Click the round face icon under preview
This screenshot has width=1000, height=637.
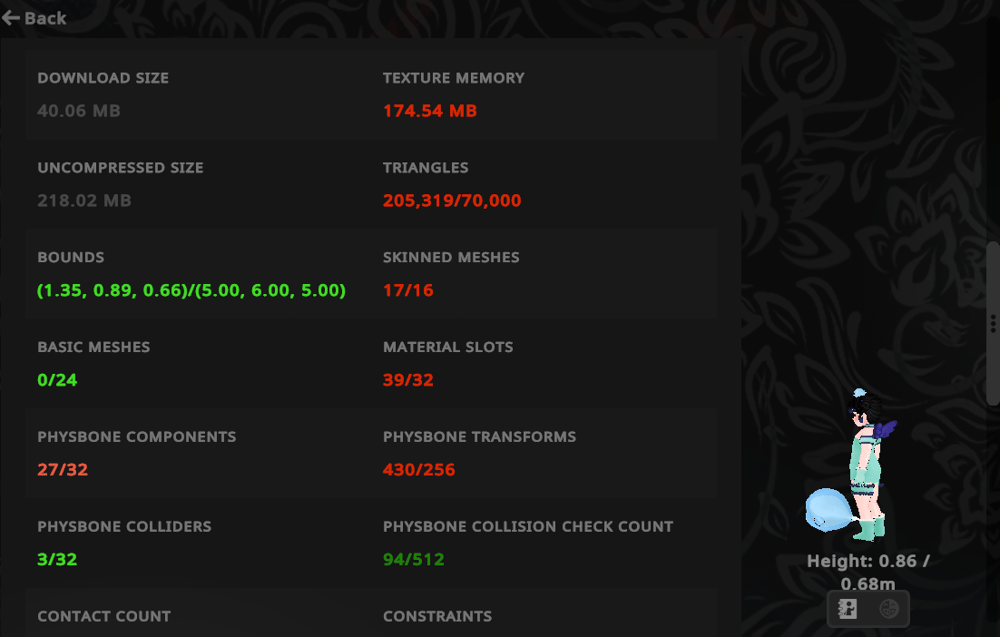point(888,608)
